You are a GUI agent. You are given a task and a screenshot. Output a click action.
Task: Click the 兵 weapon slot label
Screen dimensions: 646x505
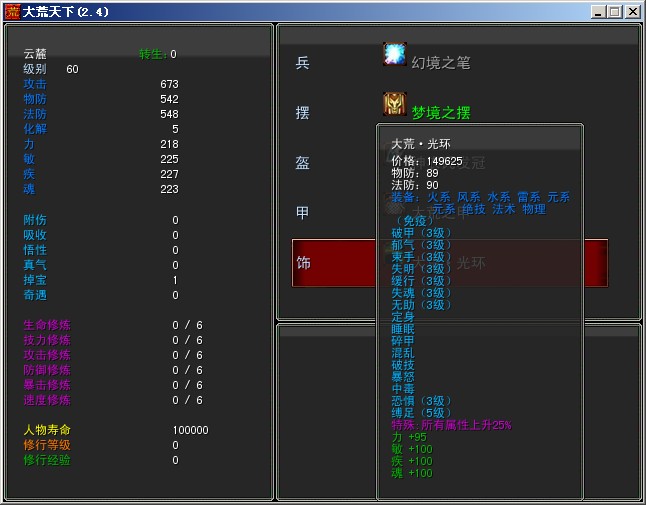pos(302,63)
